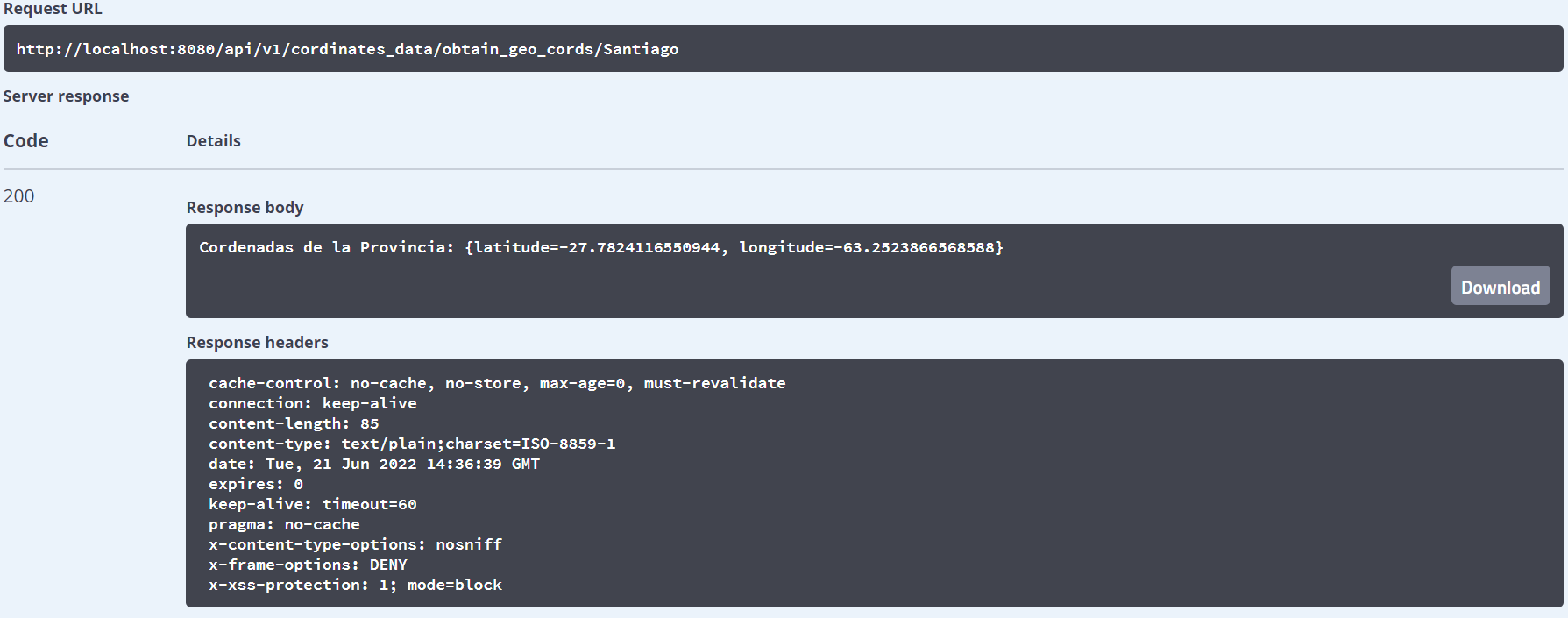Click the Response headers label

tap(257, 342)
